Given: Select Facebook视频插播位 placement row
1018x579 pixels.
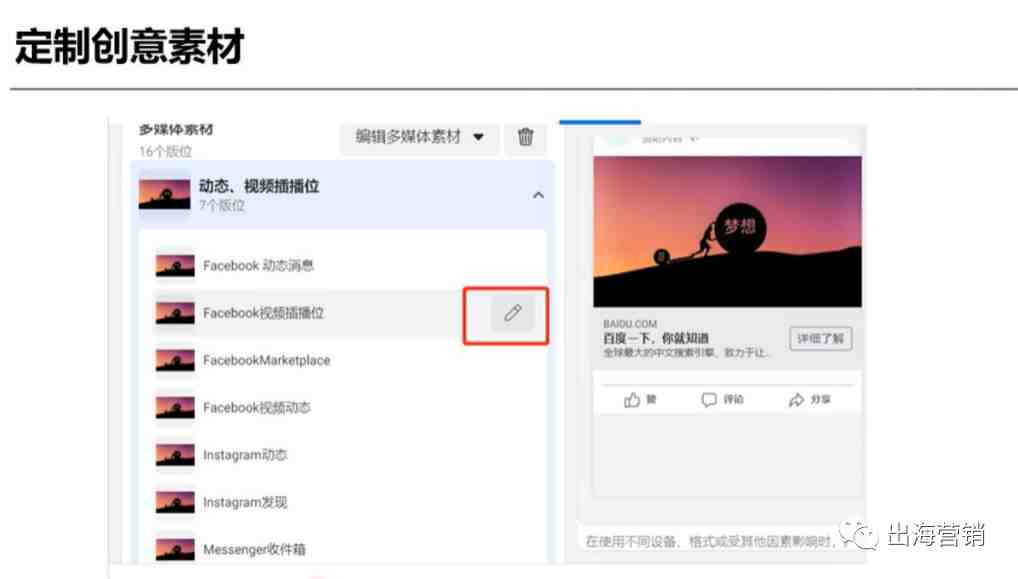Looking at the screenshot, I should click(x=307, y=314).
